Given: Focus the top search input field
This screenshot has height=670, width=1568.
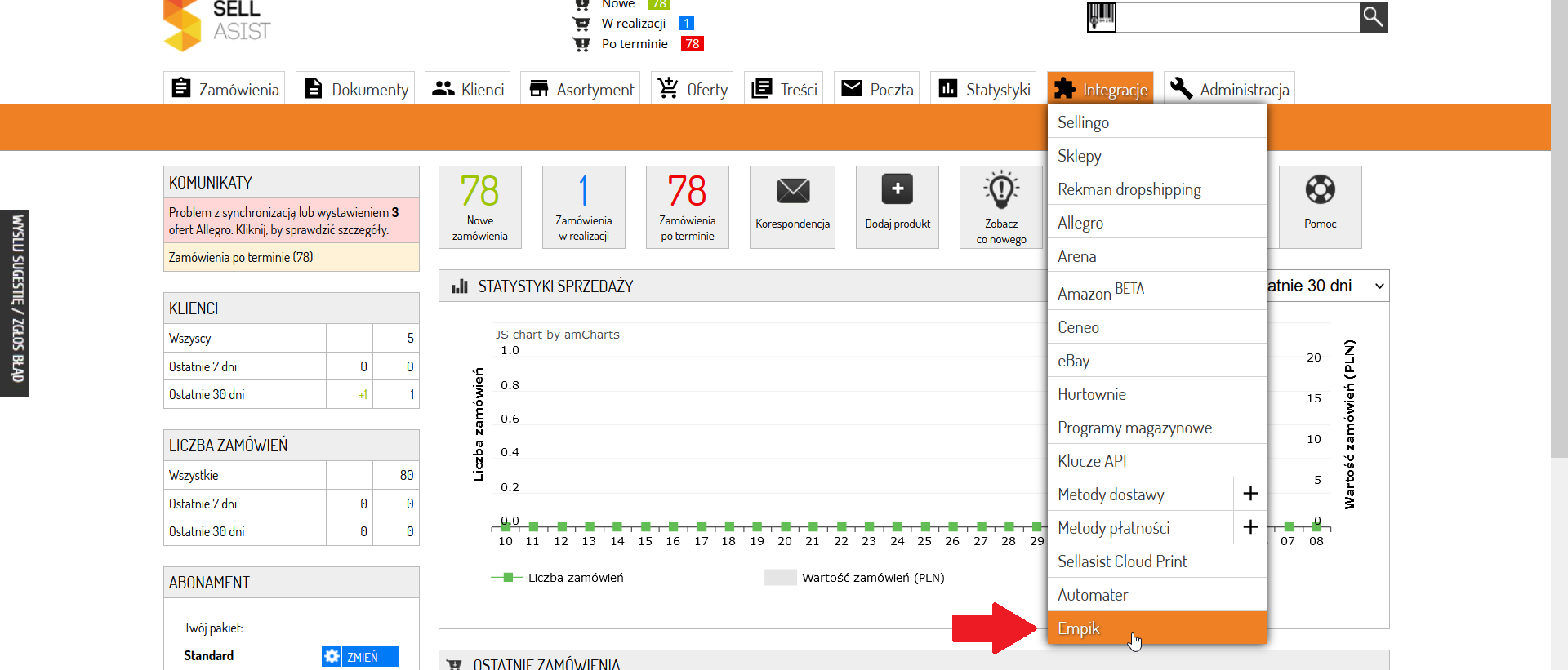Looking at the screenshot, I should coord(1237,16).
